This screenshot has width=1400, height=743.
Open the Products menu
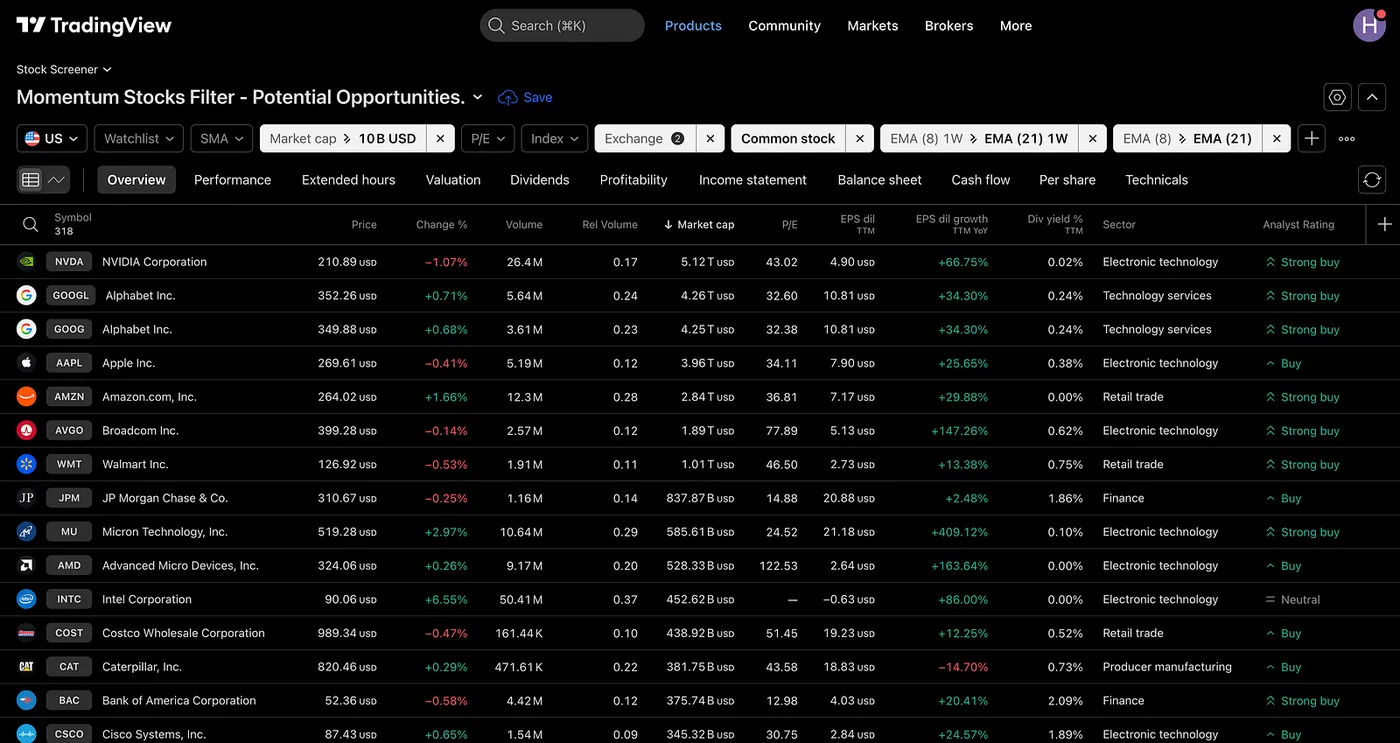(693, 26)
